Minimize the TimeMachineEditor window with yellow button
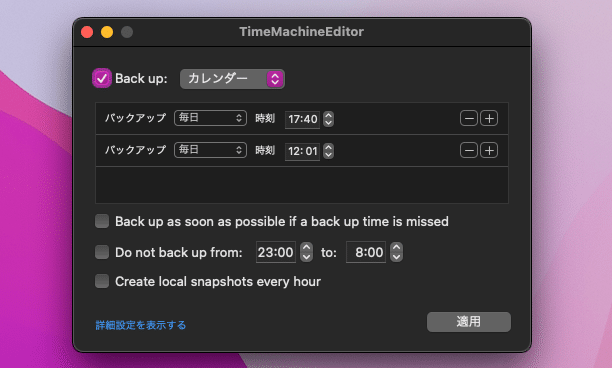Image resolution: width=612 pixels, height=368 pixels. [x=107, y=32]
